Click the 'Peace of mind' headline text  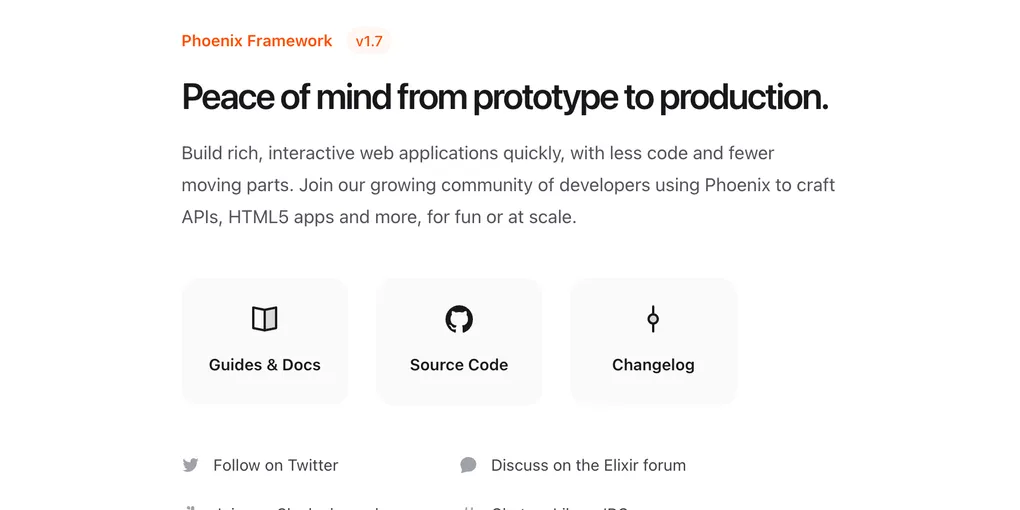[x=505, y=97]
